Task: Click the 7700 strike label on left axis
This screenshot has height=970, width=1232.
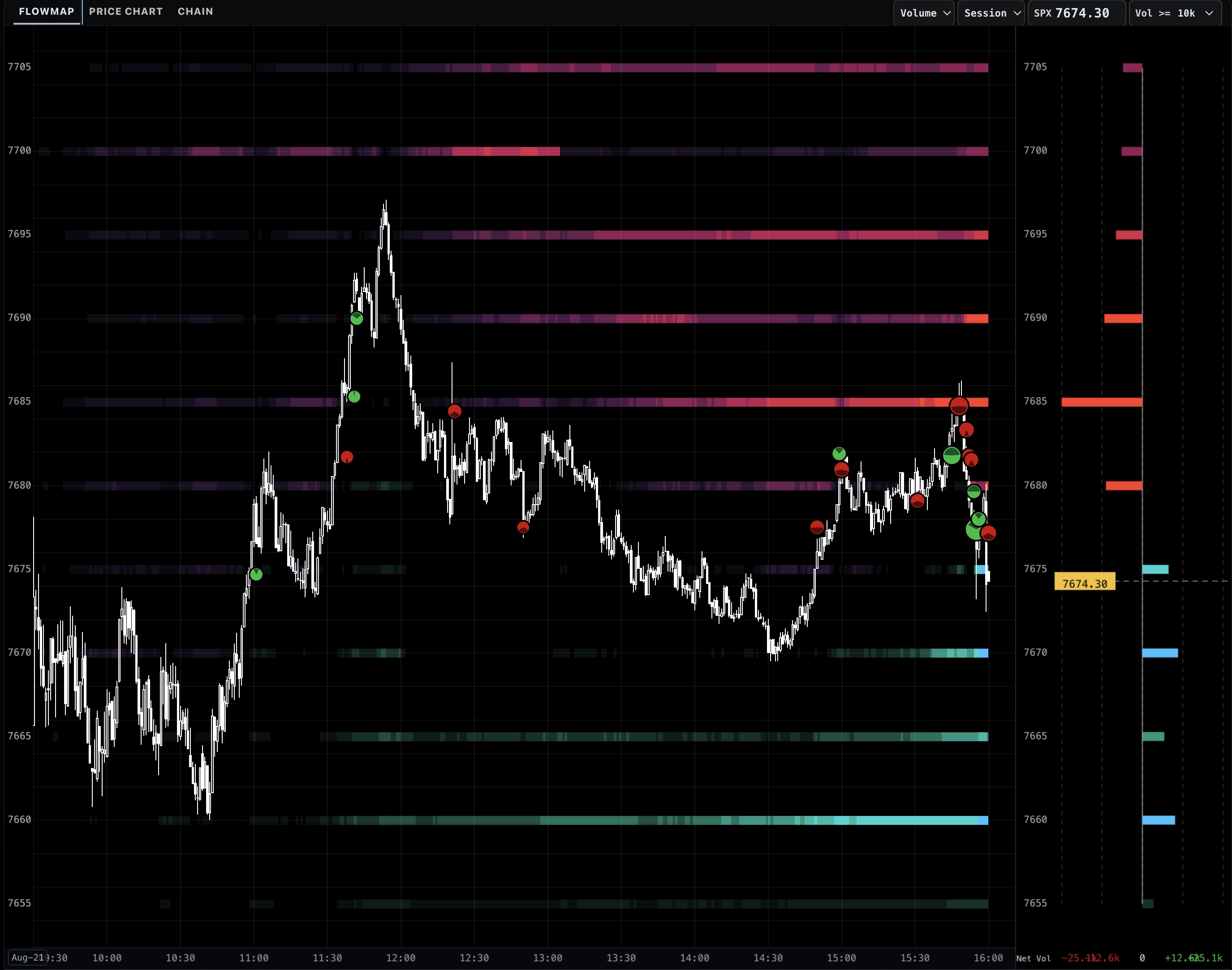Action: pos(19,150)
